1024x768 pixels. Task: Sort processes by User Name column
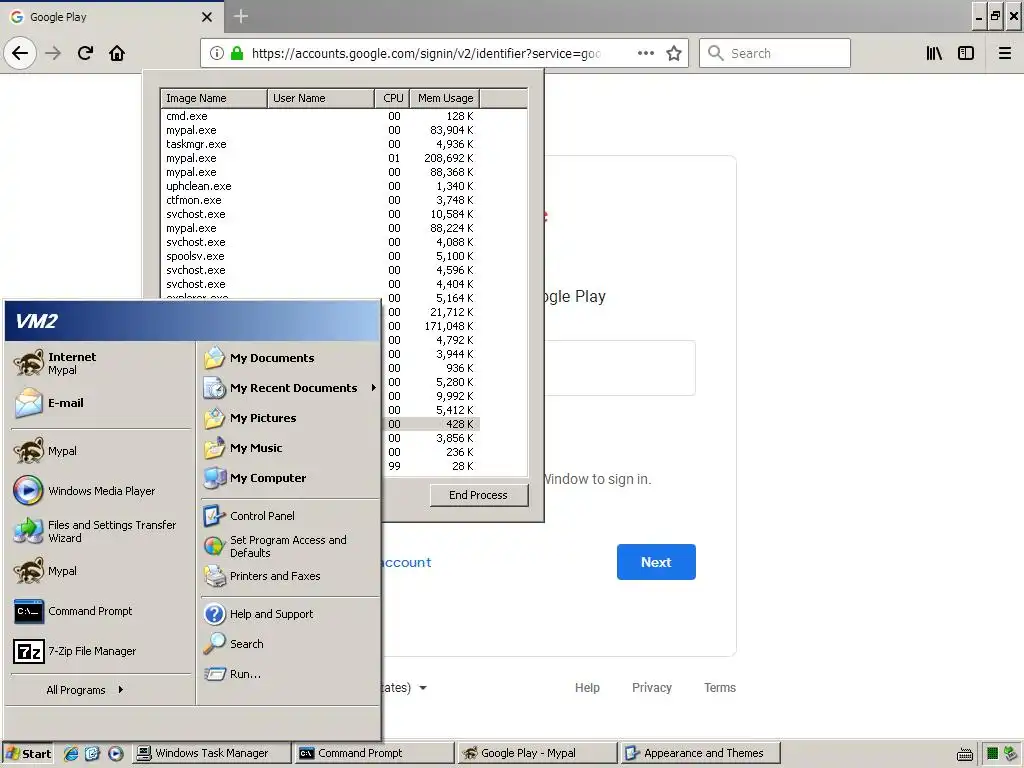click(321, 98)
